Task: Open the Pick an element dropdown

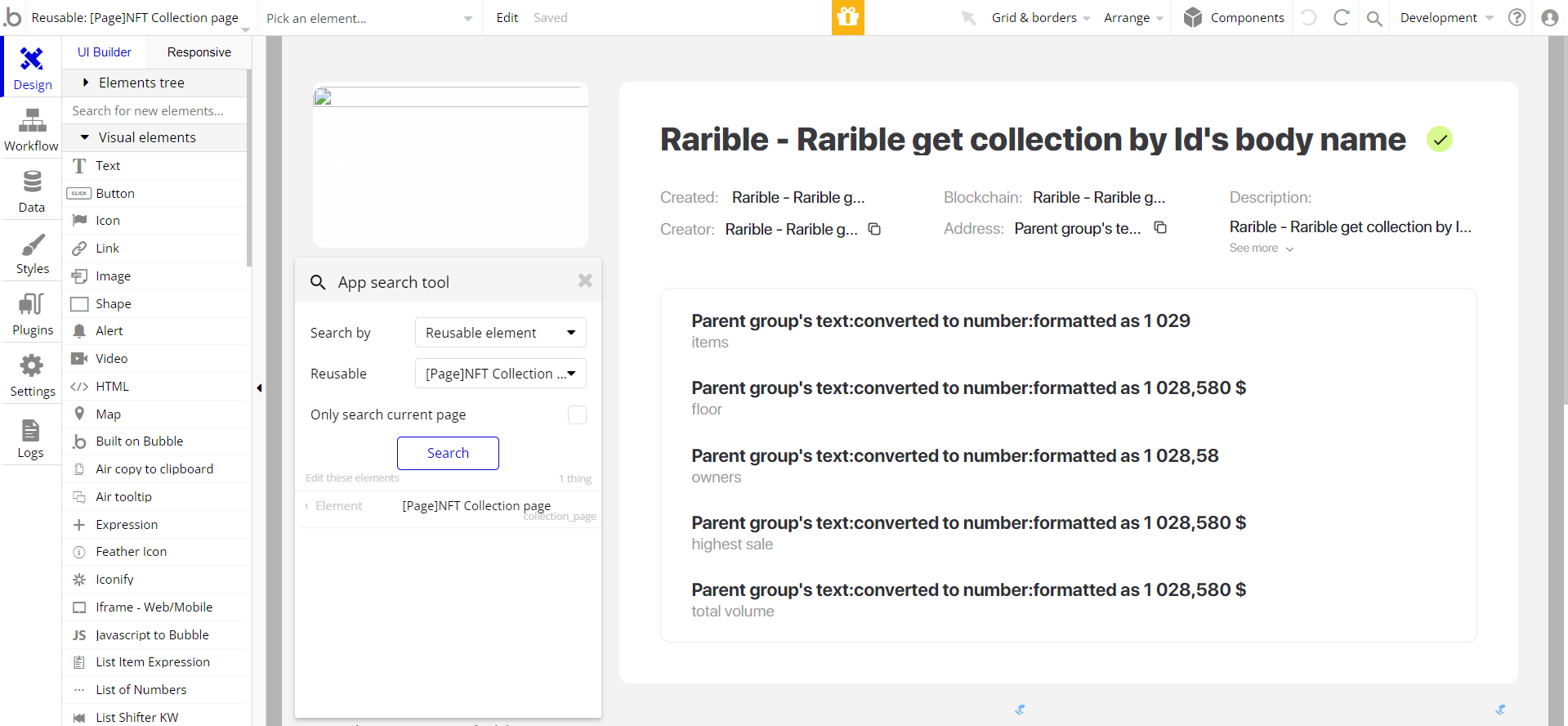Action: coord(369,18)
